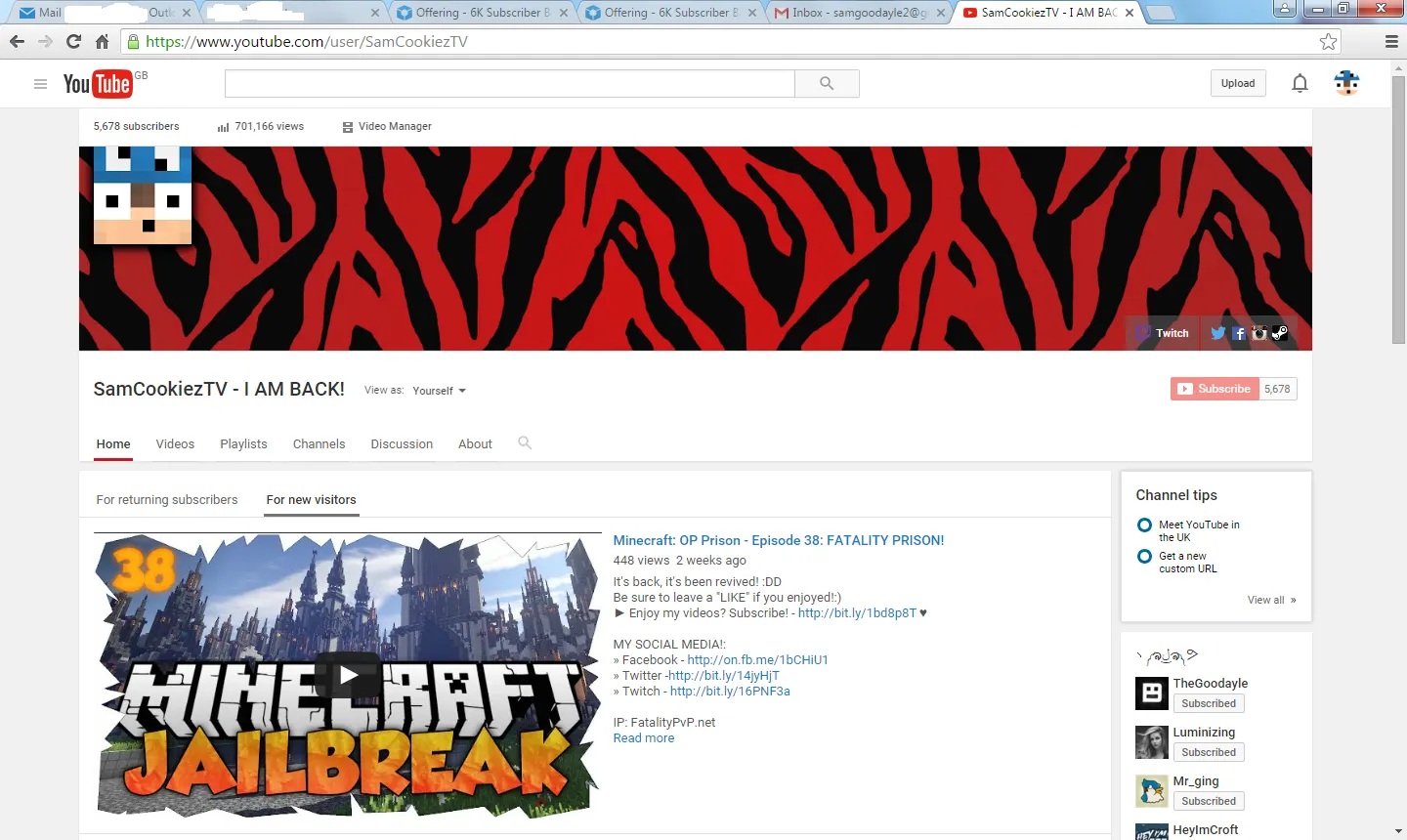Click the channel's pixel-face profile picture
Screen dimensions: 1407x840
tap(143, 195)
